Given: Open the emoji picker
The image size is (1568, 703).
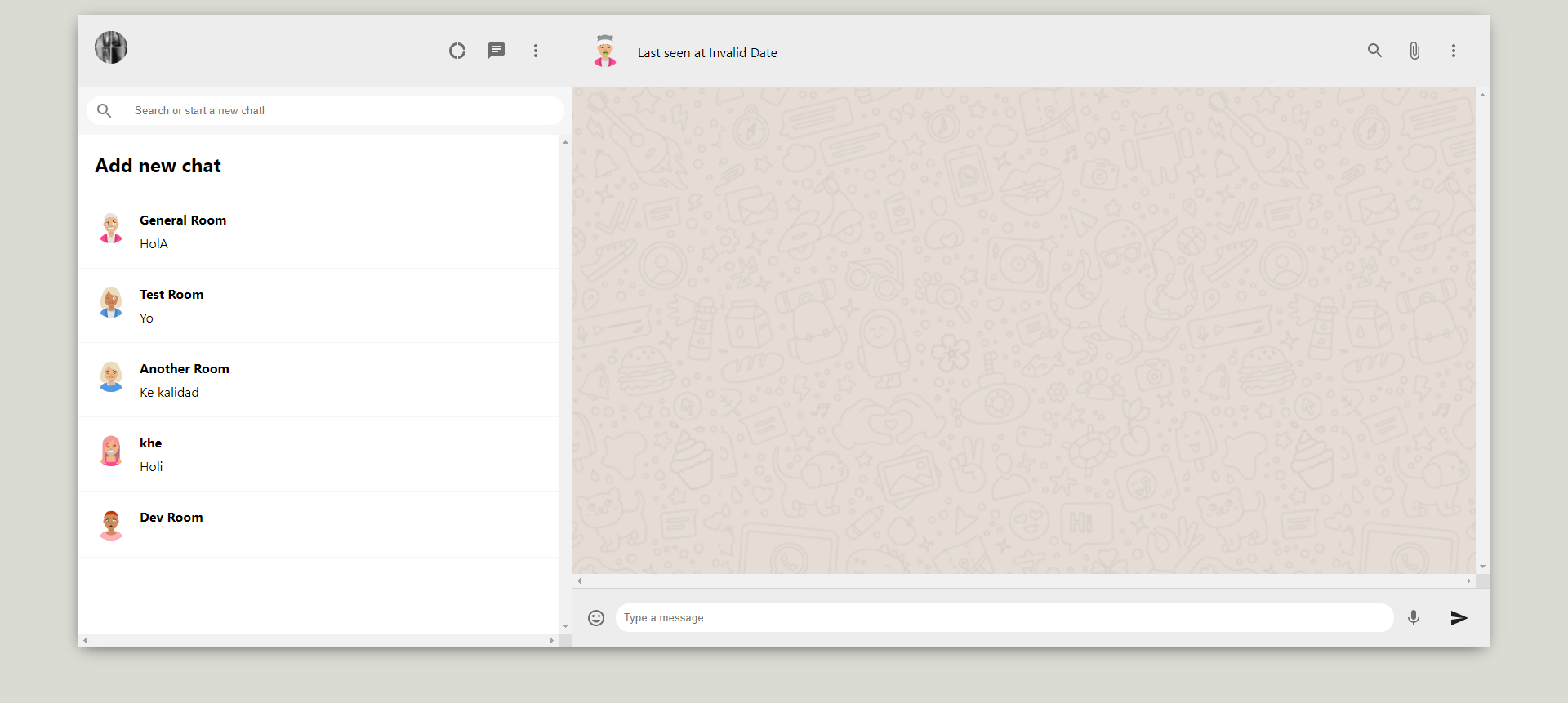Looking at the screenshot, I should pos(596,618).
